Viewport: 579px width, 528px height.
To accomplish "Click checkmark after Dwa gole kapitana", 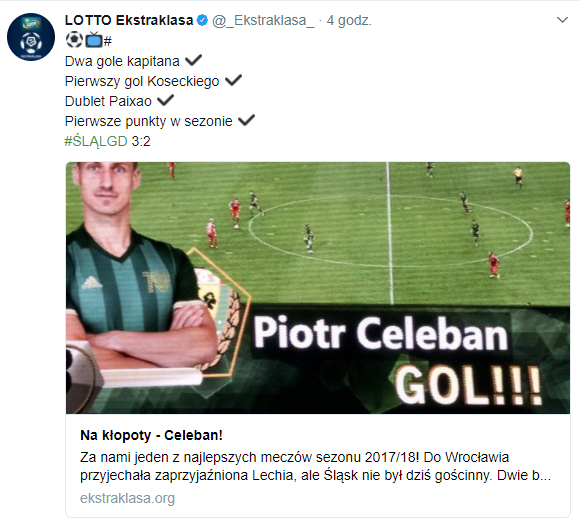I will (x=193, y=60).
